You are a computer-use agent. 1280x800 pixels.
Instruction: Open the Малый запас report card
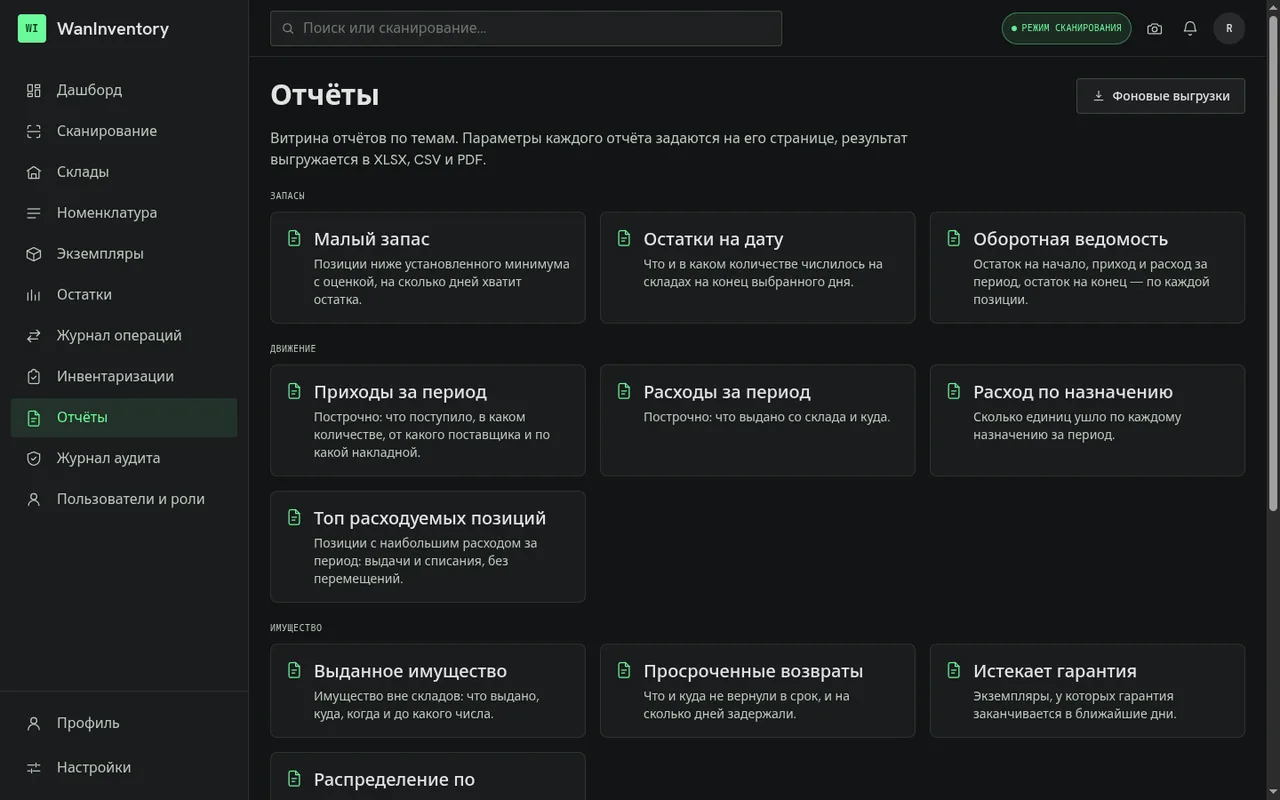pos(428,267)
